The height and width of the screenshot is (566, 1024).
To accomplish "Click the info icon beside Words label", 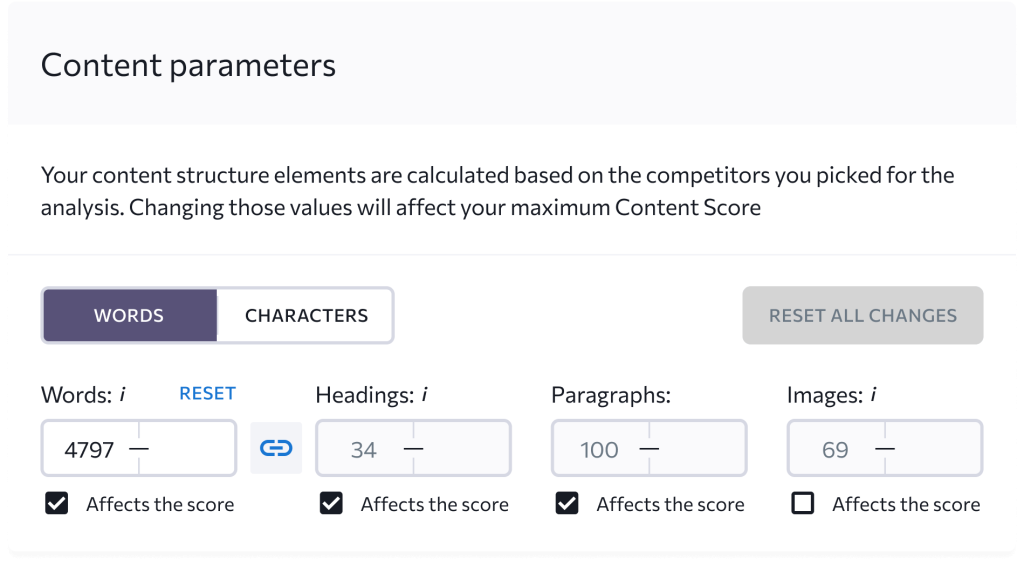I will pos(122,395).
